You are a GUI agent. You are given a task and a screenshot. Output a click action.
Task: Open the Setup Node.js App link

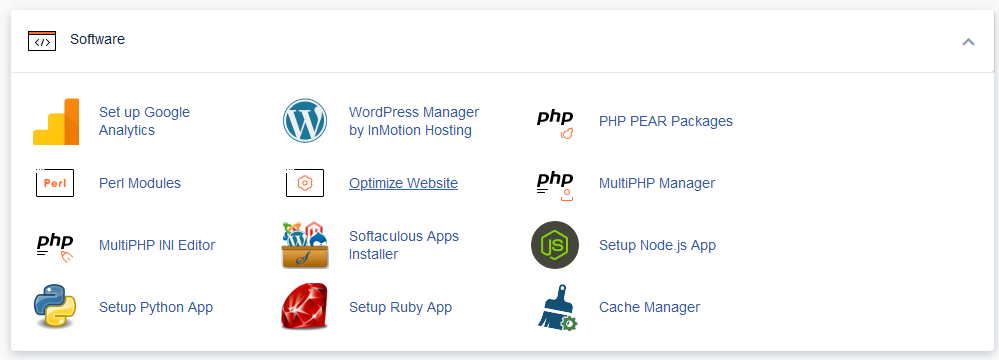click(x=658, y=245)
